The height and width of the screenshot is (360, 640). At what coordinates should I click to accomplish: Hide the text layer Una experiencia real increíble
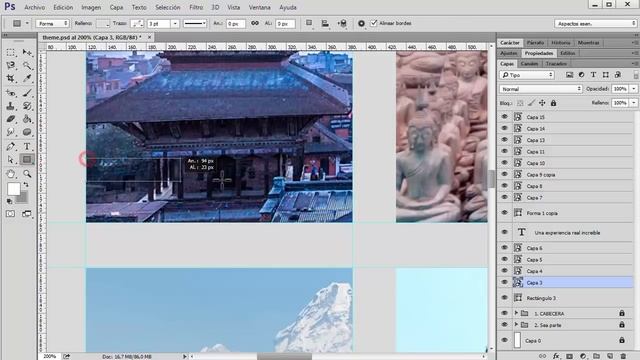pyautogui.click(x=504, y=232)
